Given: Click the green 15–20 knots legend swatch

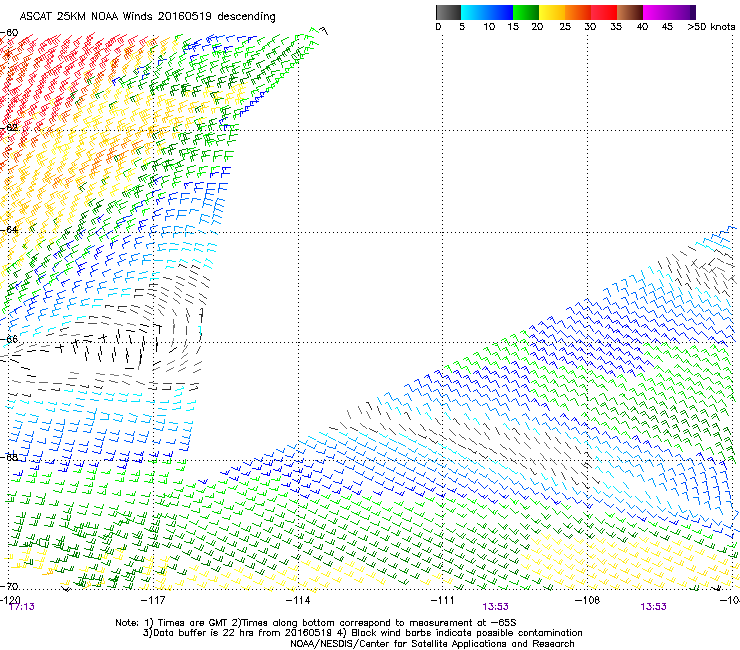Looking at the screenshot, I should [x=526, y=12].
